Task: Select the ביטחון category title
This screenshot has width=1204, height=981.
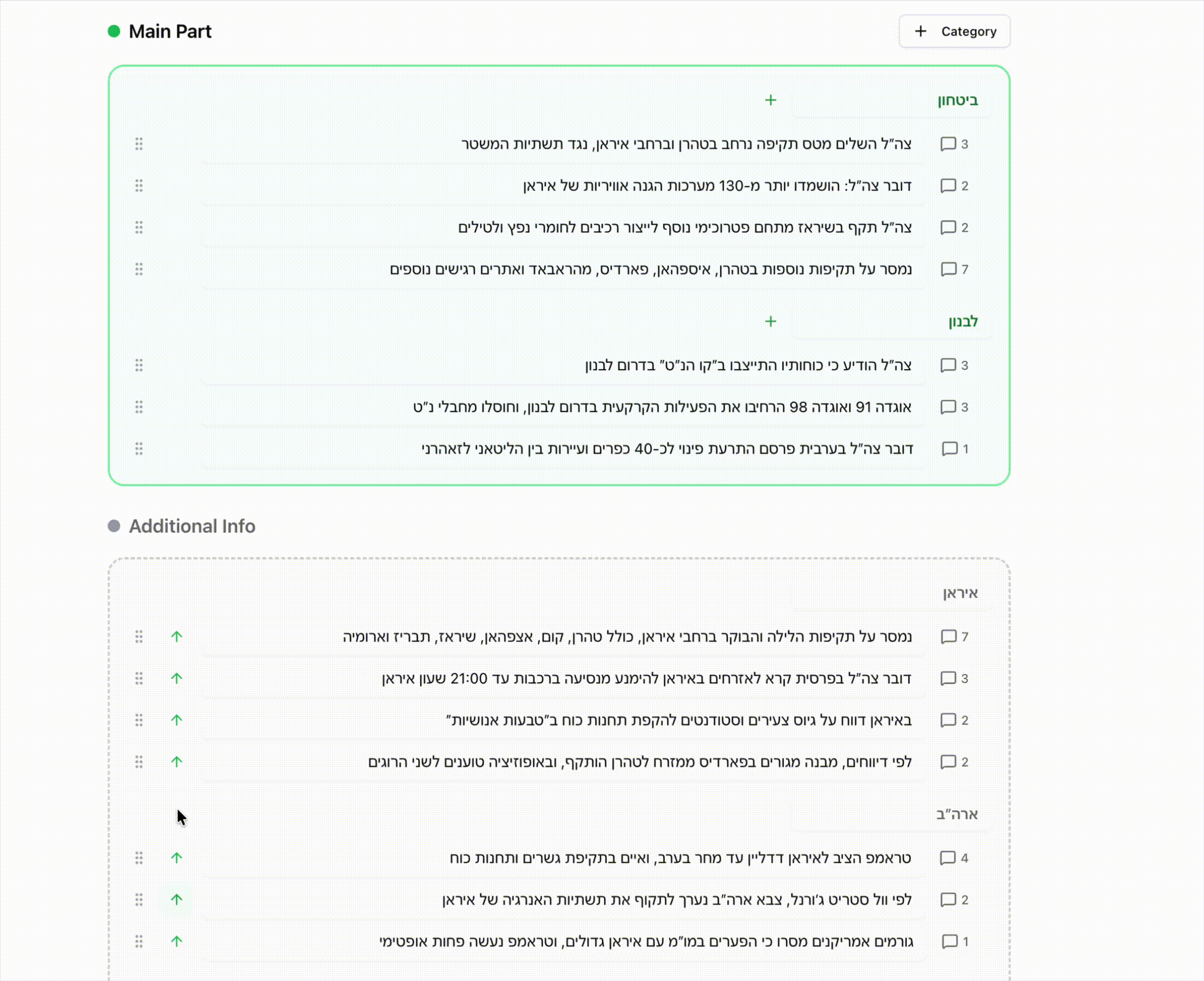Action: pyautogui.click(x=957, y=101)
